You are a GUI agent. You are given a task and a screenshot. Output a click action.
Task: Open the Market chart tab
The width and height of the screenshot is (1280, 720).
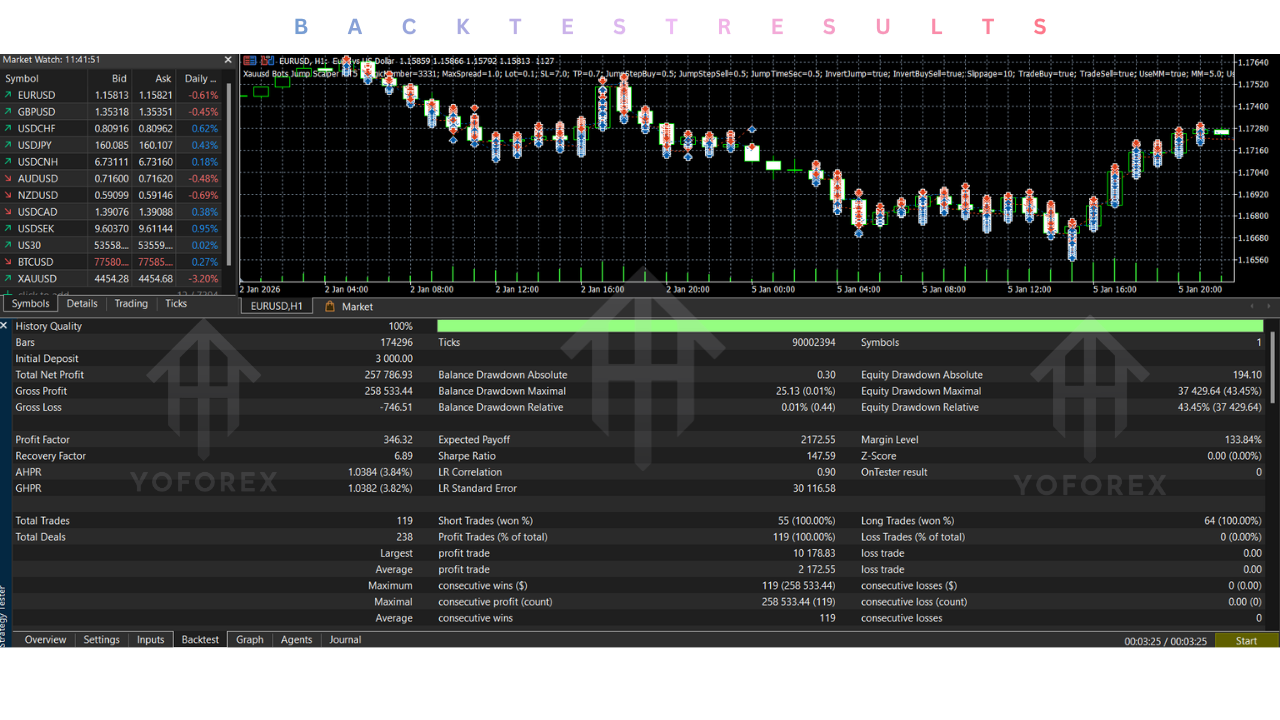point(349,307)
